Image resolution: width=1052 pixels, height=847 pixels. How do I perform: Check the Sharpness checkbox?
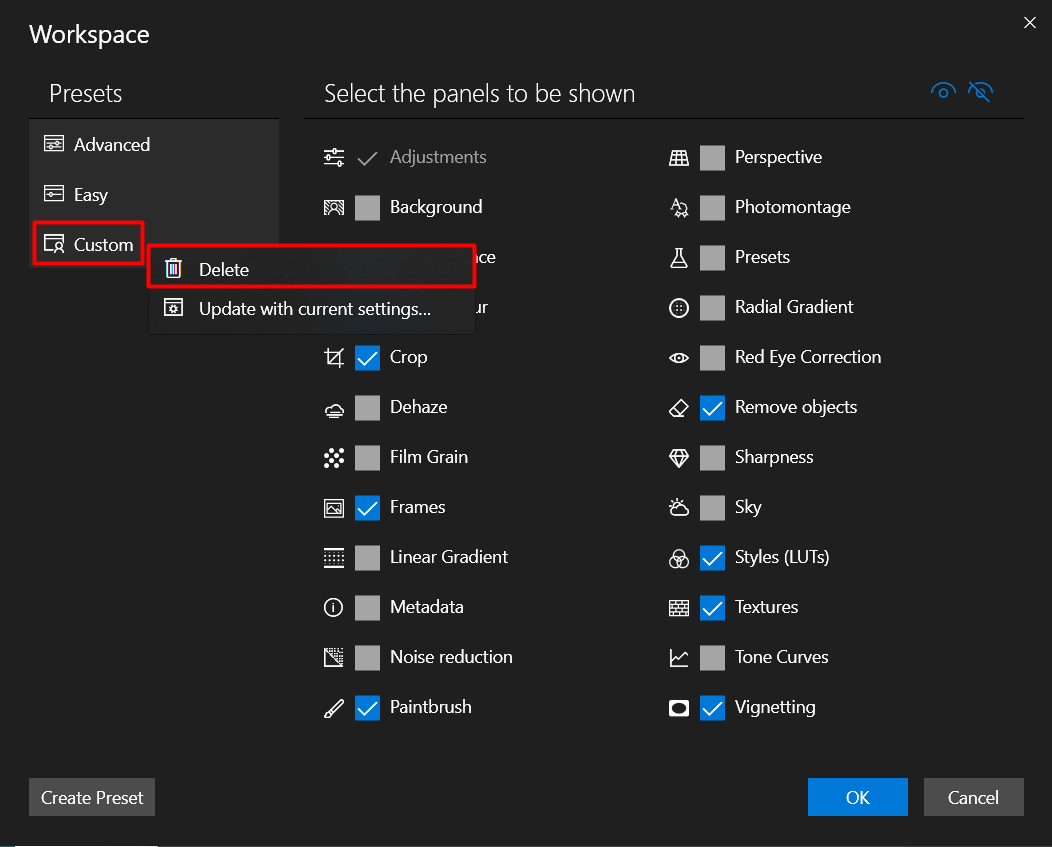tap(713, 458)
